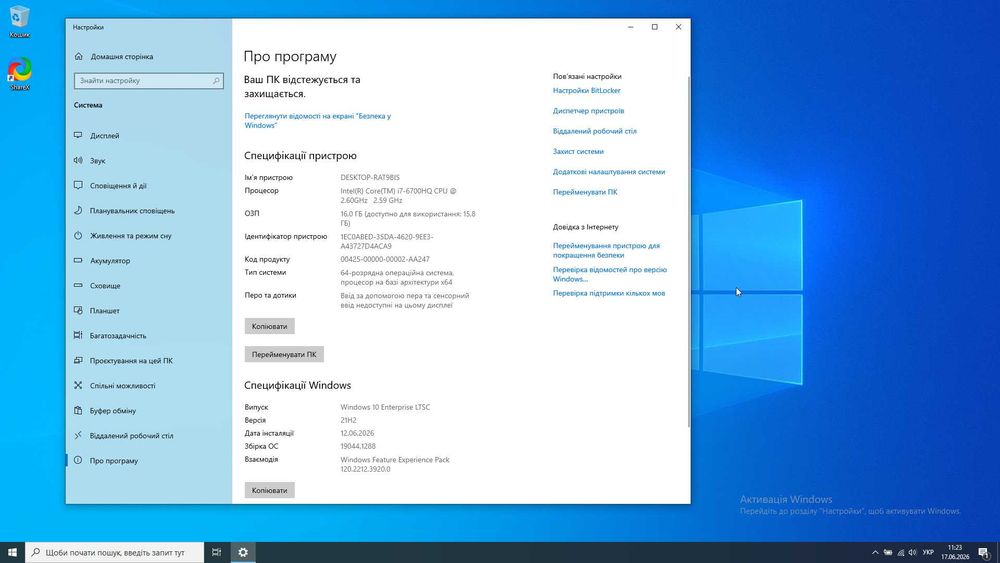Click the Перейменувати ПК related link

(x=585, y=192)
